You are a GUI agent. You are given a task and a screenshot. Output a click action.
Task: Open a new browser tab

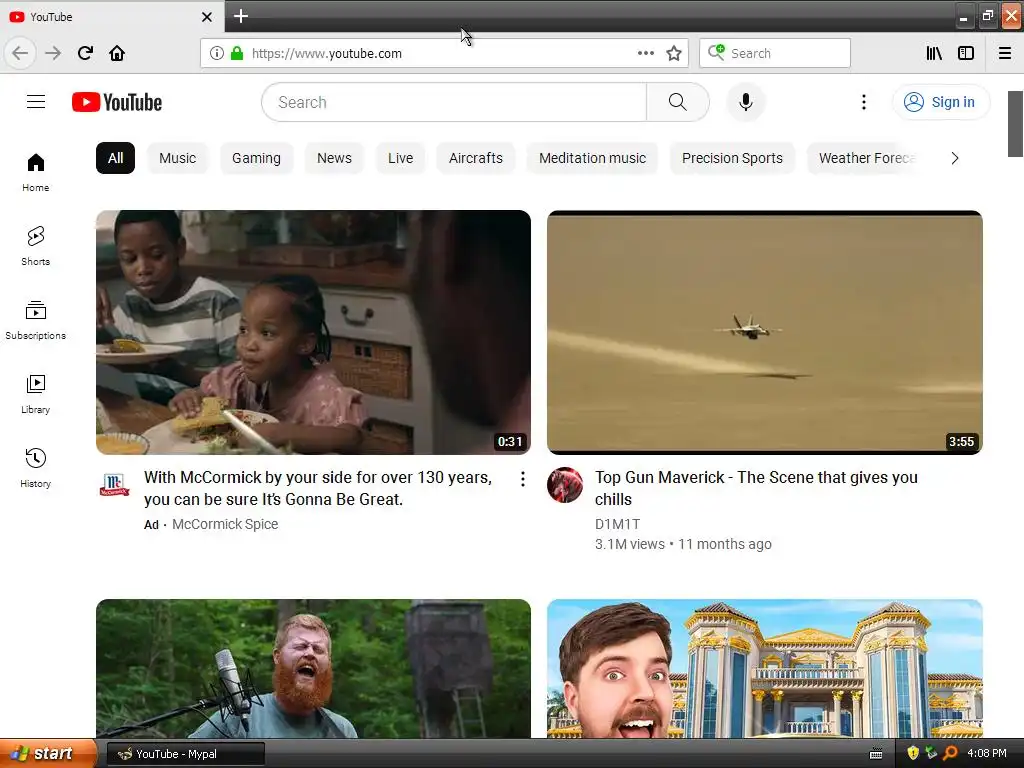(x=241, y=16)
